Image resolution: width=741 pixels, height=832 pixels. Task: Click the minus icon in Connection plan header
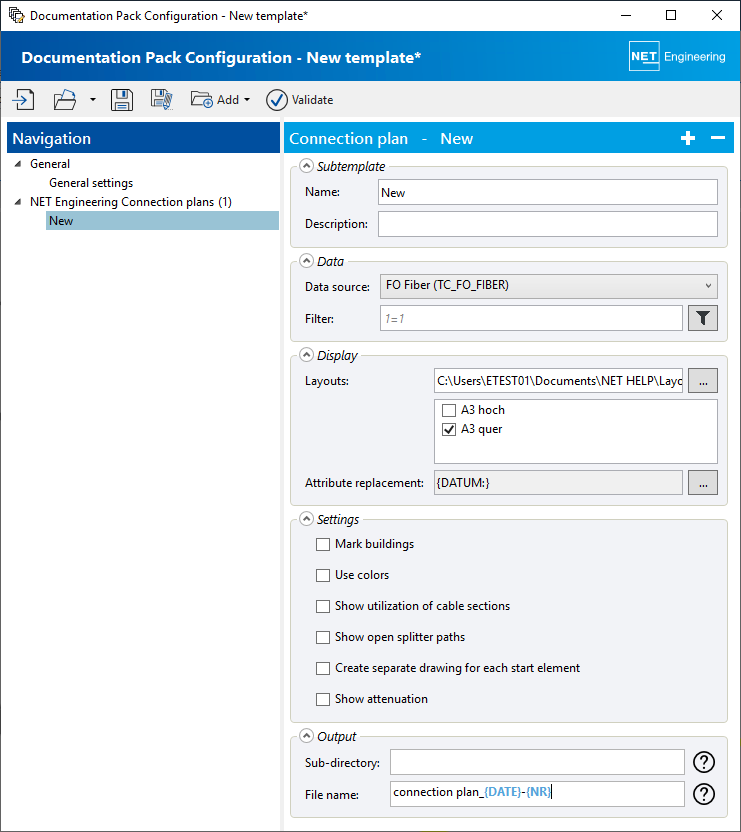coord(718,138)
